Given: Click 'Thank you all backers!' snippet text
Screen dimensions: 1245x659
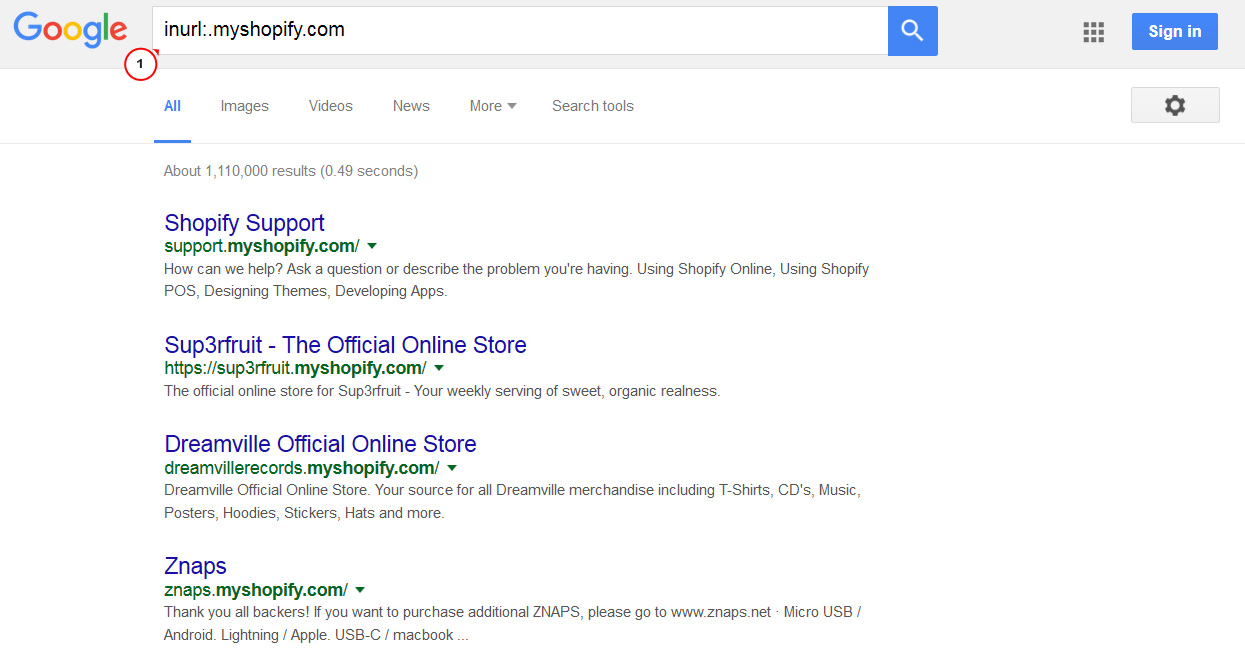Looking at the screenshot, I should coord(512,623).
